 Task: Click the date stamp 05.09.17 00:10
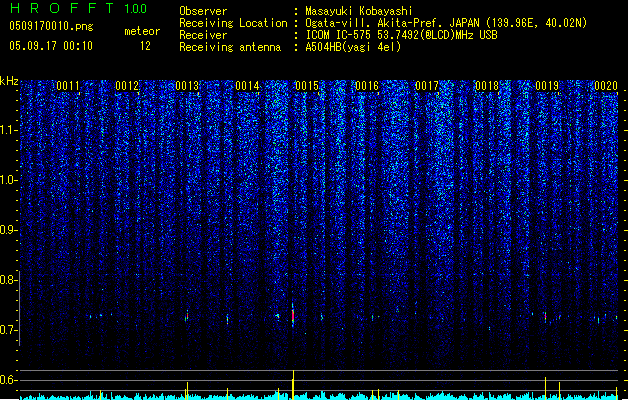coord(51,46)
